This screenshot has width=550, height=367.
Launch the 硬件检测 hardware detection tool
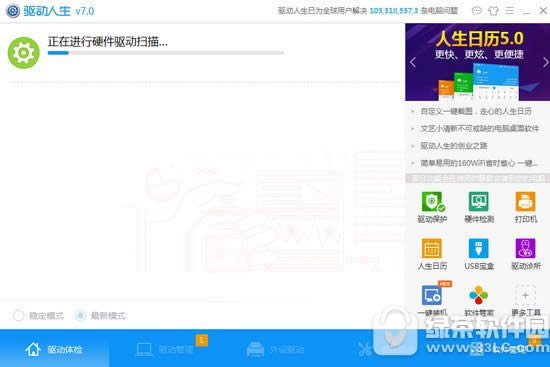pyautogui.click(x=479, y=207)
